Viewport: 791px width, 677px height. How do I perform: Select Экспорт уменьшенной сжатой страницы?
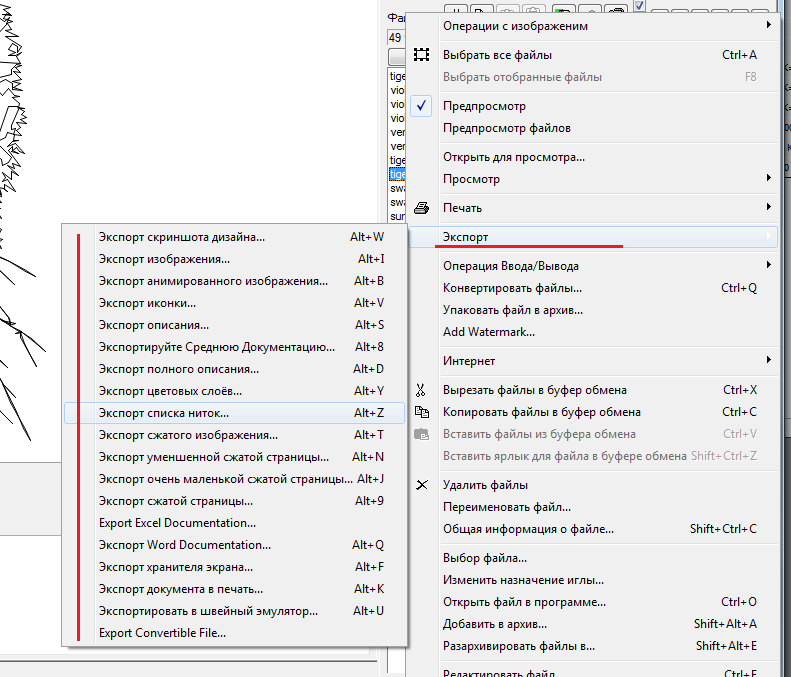point(235,457)
